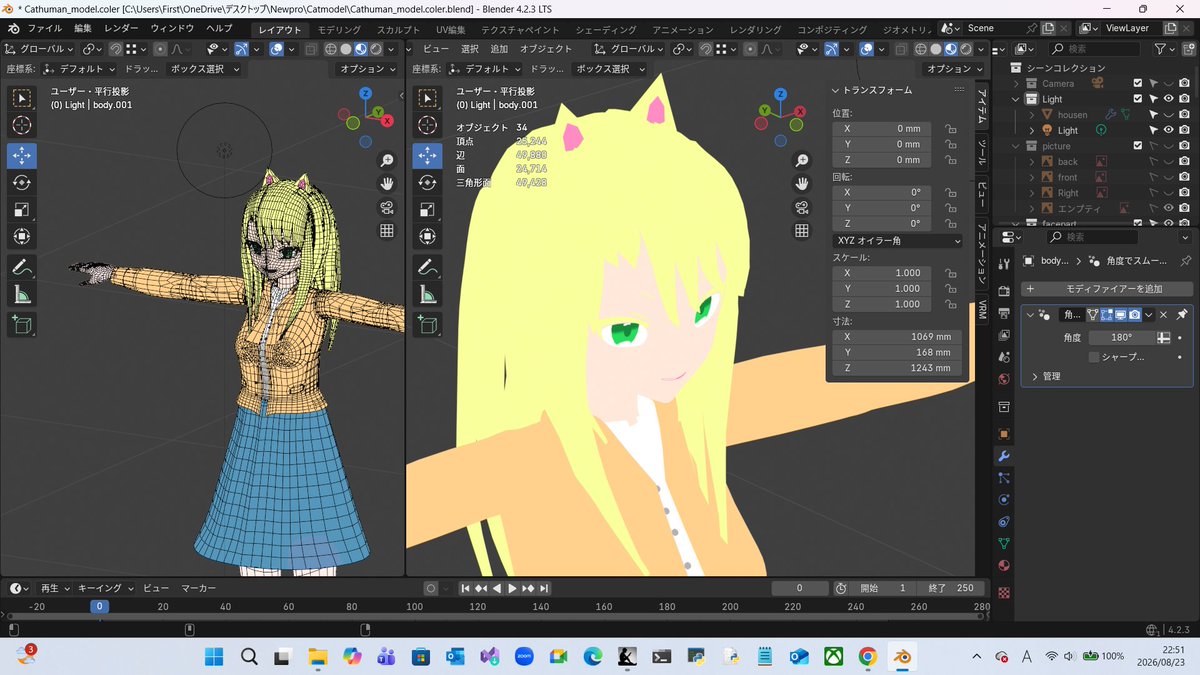Open the Modifier properties wrench tab

click(1004, 456)
